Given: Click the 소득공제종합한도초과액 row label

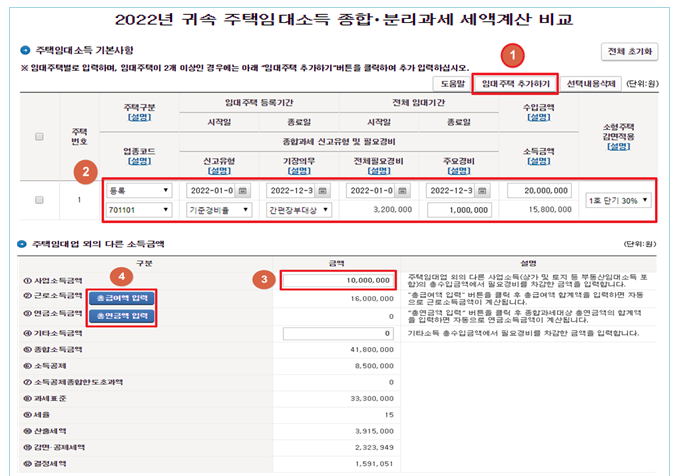Looking at the screenshot, I should tap(73, 382).
